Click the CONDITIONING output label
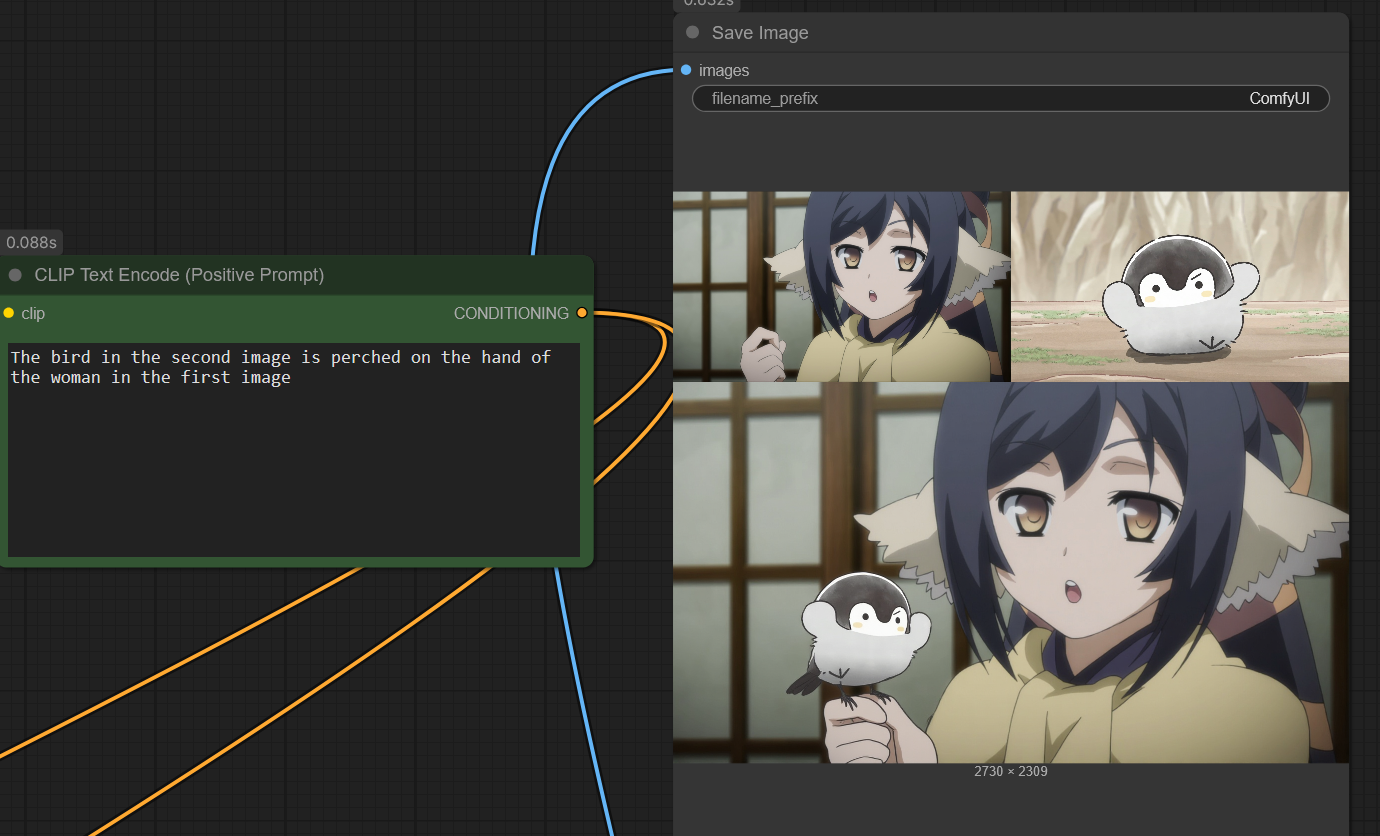Image resolution: width=1380 pixels, height=836 pixels. tap(511, 313)
